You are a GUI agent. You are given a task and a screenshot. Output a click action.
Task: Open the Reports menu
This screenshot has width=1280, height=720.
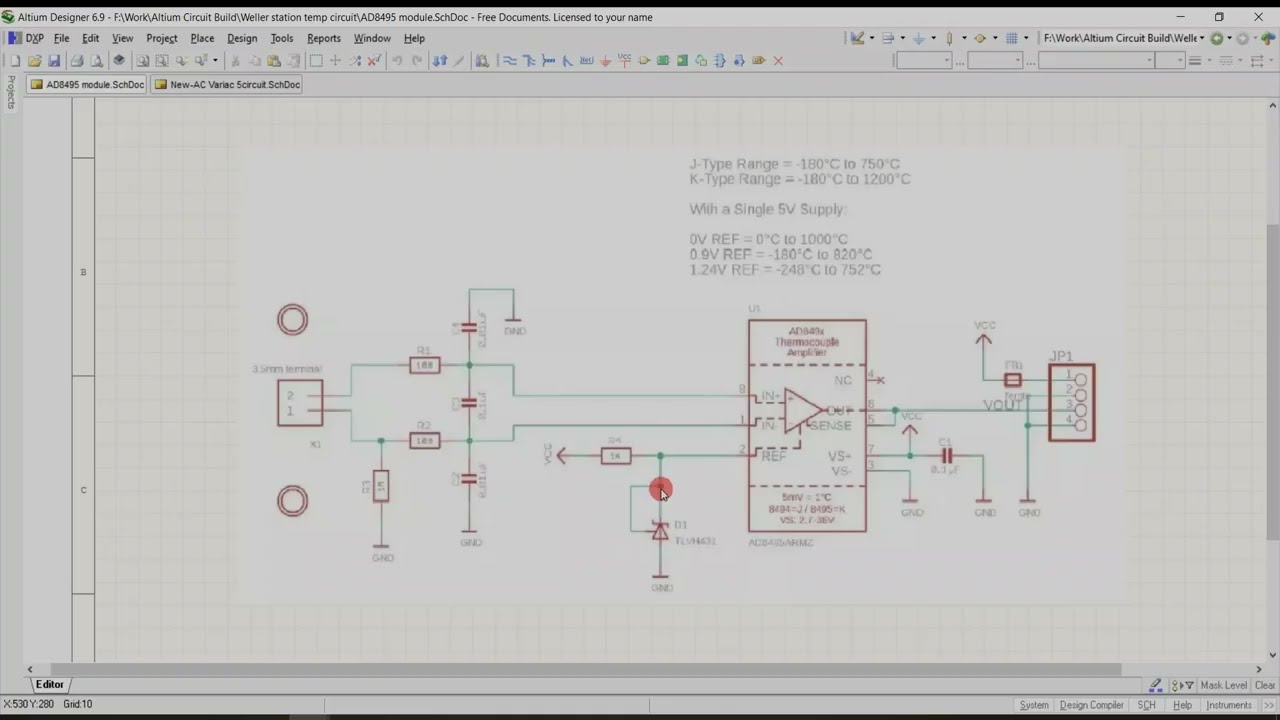tap(324, 38)
